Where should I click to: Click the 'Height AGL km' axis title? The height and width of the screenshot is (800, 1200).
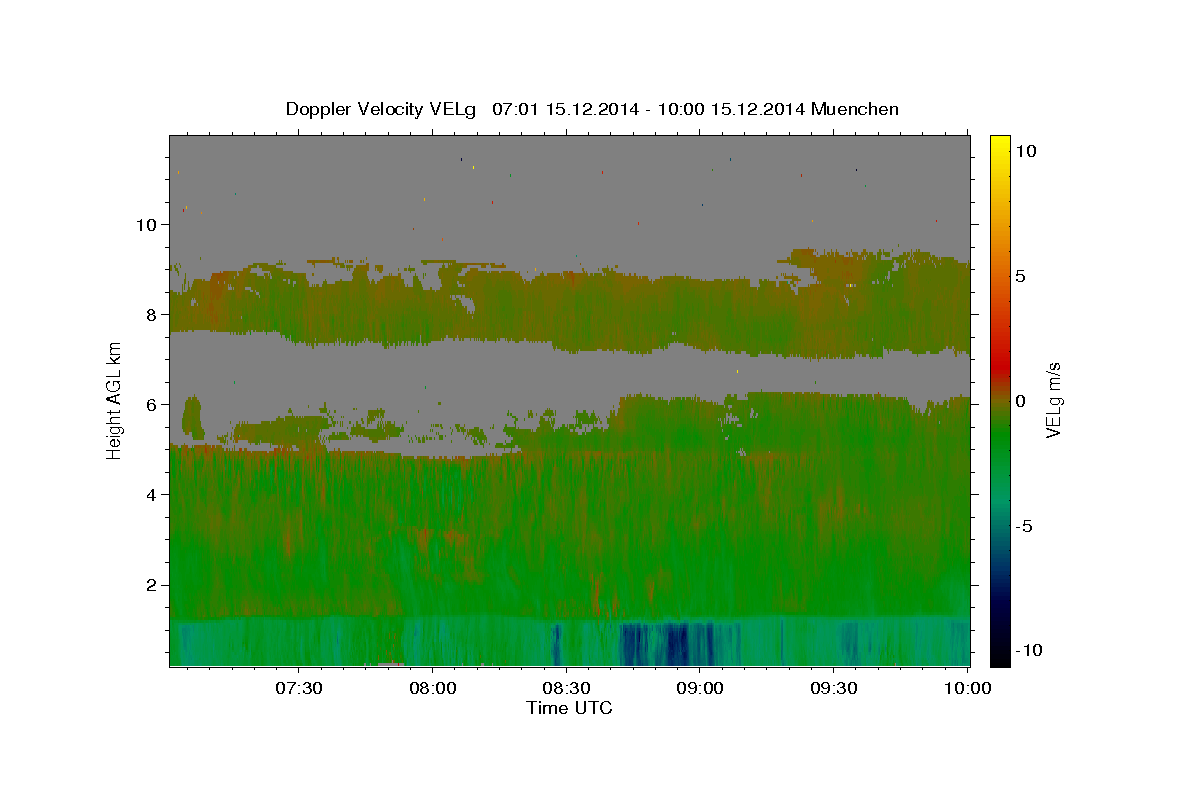[115, 400]
